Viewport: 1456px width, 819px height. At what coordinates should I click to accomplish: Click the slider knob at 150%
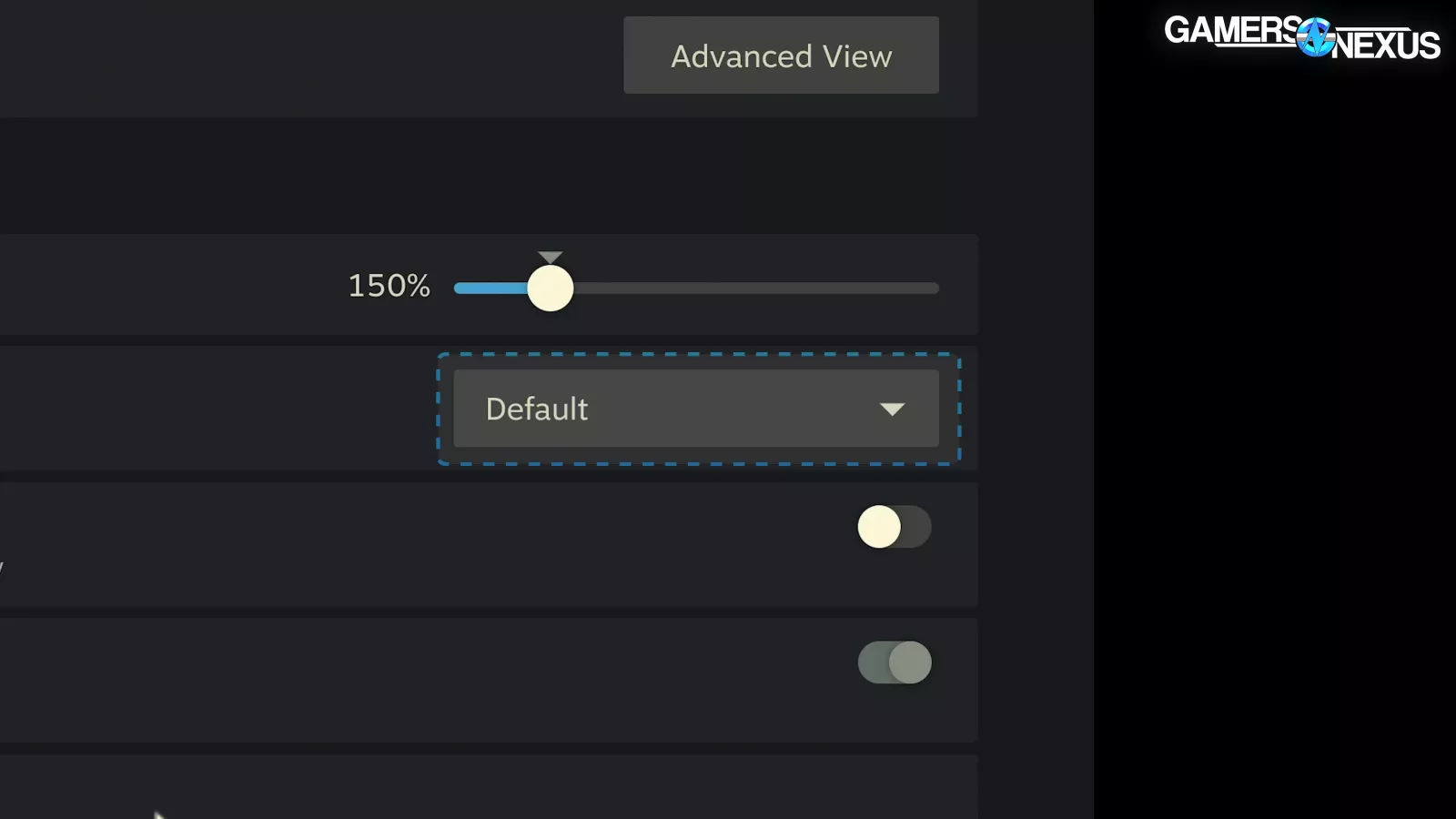pos(551,288)
